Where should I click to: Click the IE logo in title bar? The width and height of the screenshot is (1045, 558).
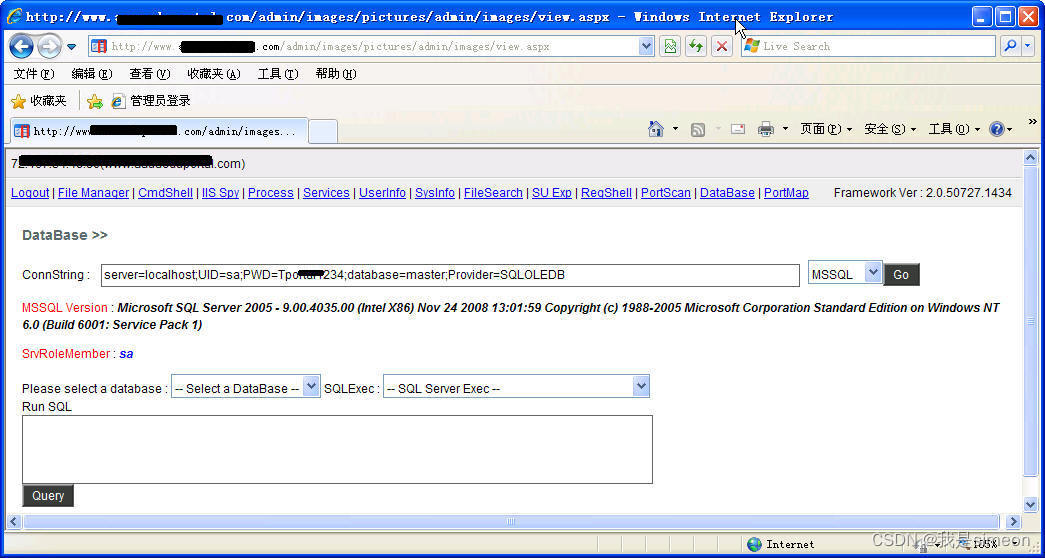click(x=14, y=16)
